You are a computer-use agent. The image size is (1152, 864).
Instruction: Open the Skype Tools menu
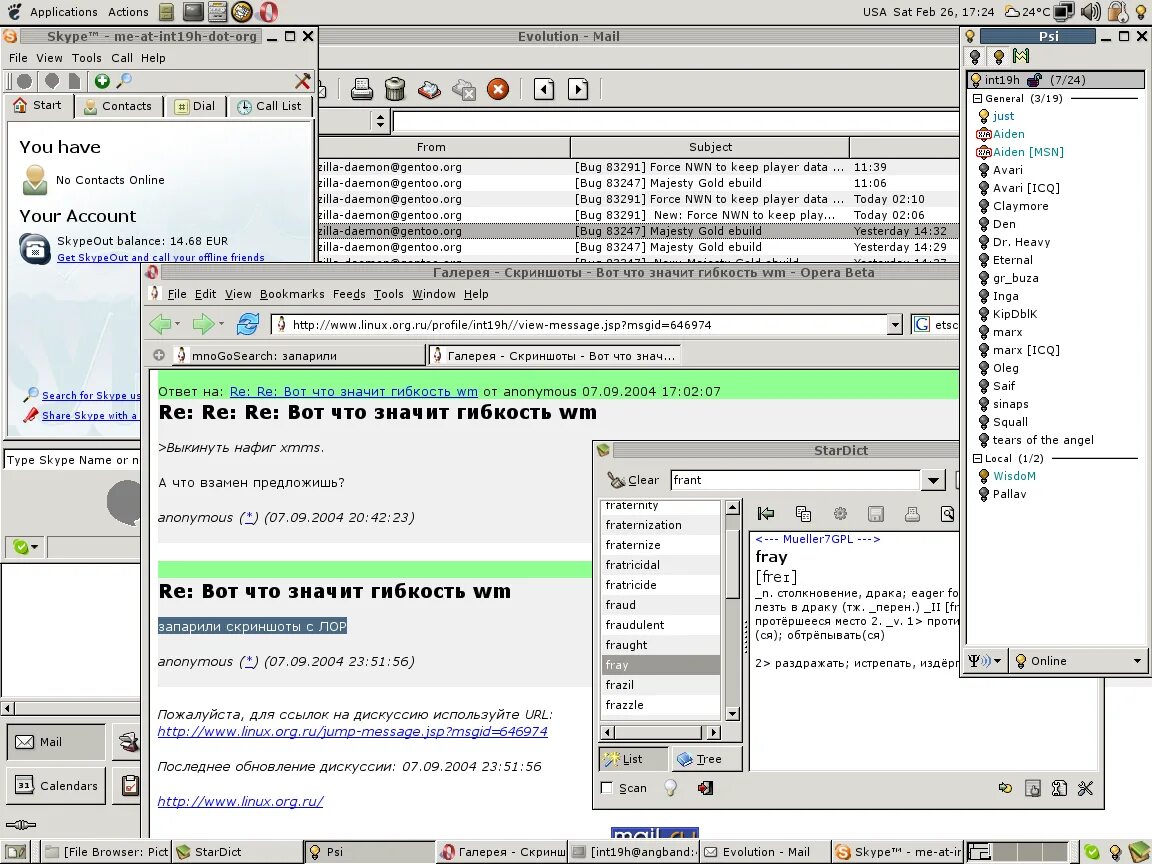tap(87, 58)
